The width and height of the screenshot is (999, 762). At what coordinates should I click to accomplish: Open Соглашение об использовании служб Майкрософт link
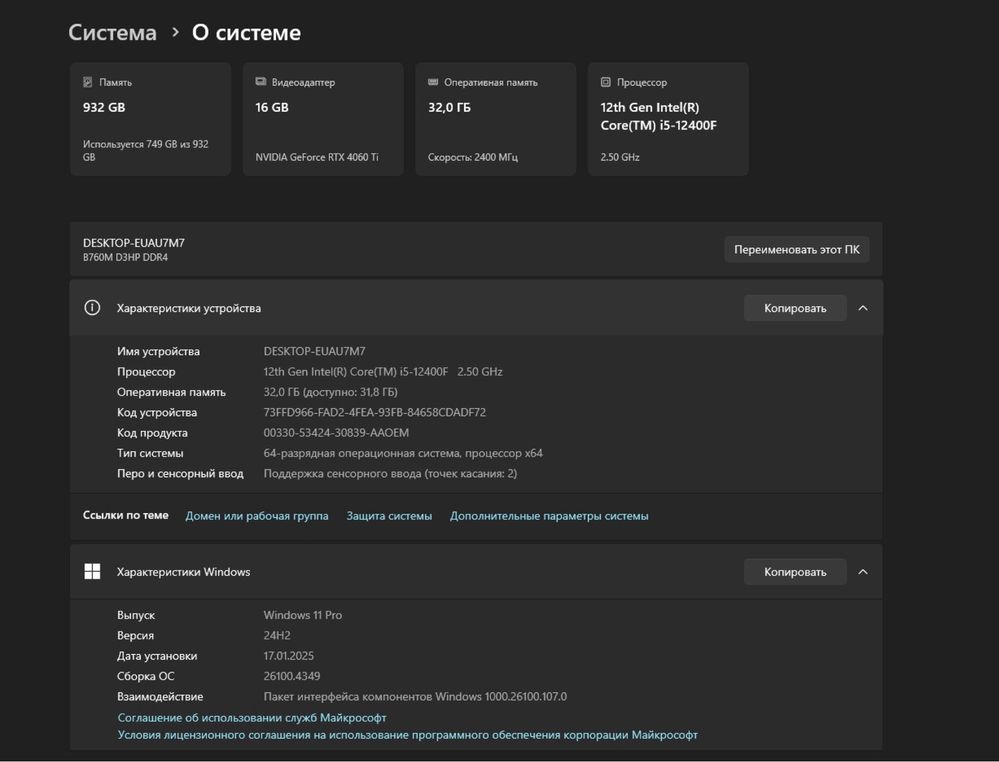click(252, 717)
